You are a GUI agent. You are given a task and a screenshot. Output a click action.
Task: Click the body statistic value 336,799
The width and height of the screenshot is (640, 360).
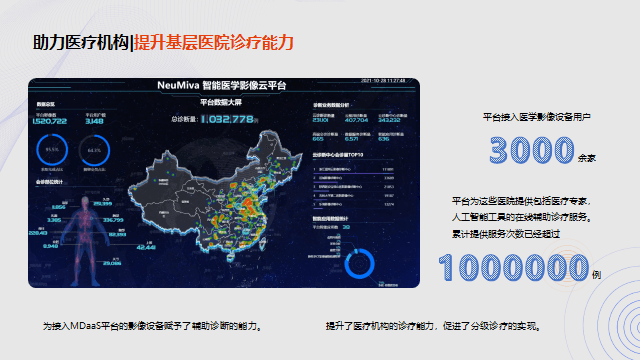[113, 220]
